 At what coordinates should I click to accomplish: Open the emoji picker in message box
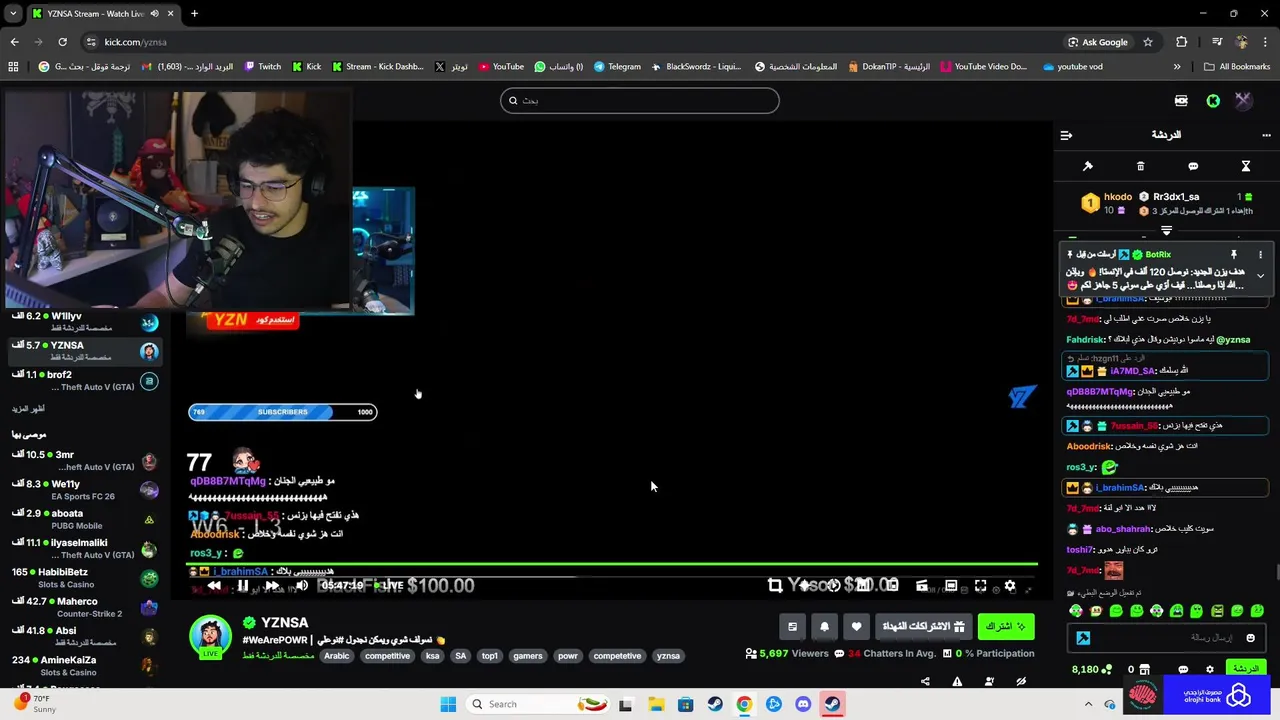click(1250, 638)
